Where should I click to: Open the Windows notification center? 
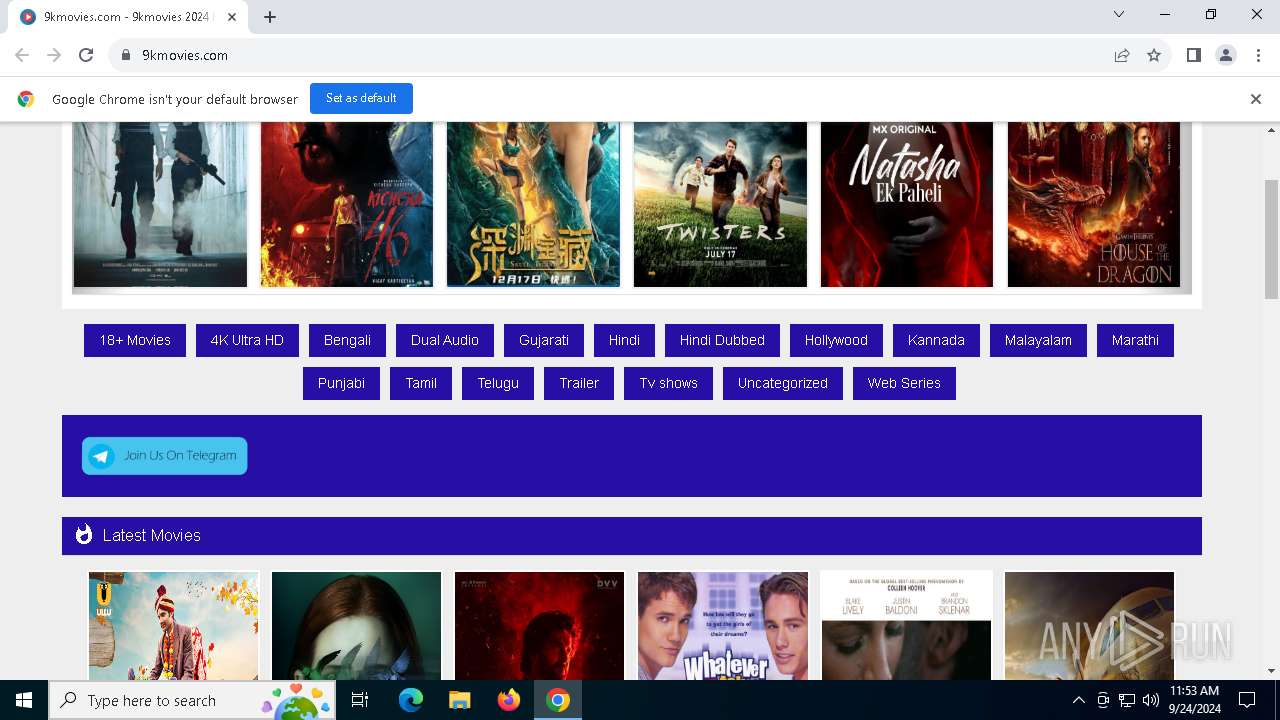pyautogui.click(x=1247, y=700)
